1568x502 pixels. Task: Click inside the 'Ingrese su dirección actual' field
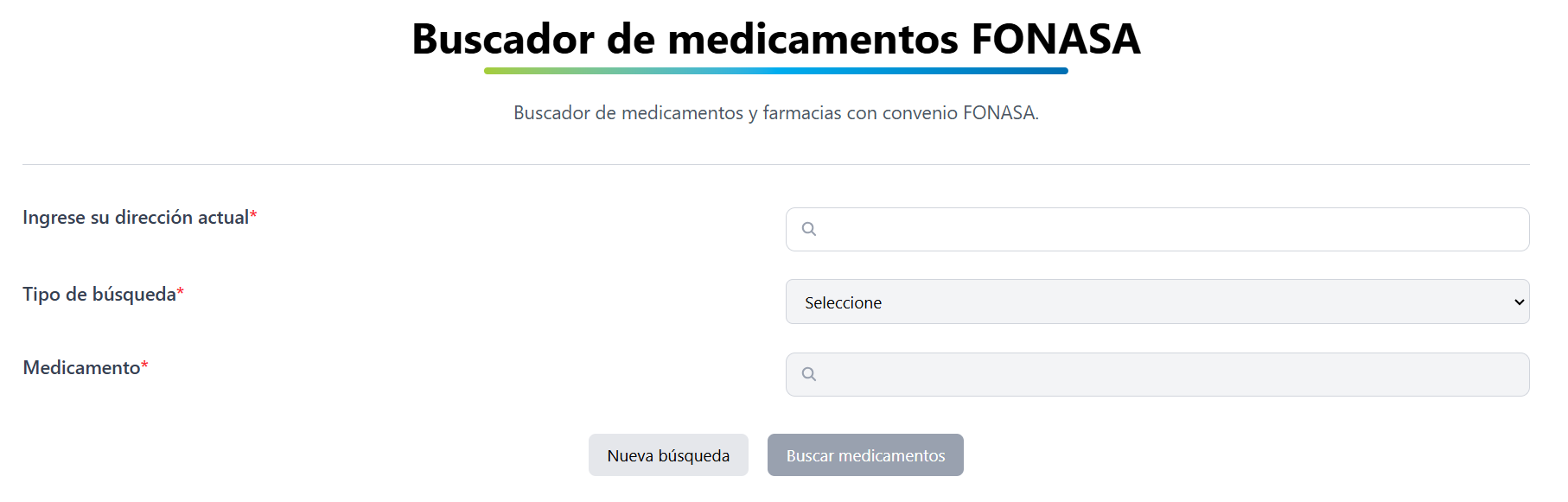pos(1037,228)
